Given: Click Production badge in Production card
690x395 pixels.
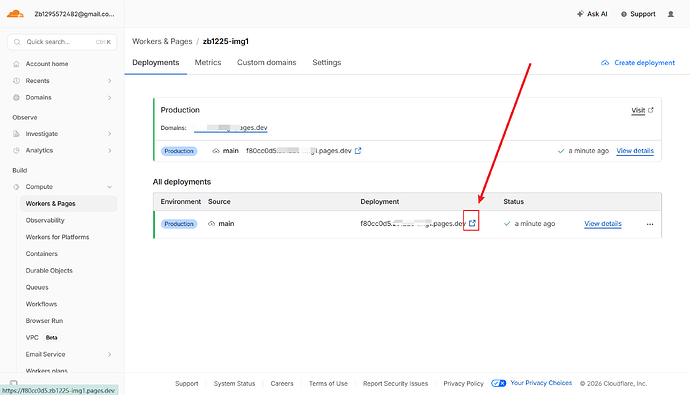Looking at the screenshot, I should 179,151.
